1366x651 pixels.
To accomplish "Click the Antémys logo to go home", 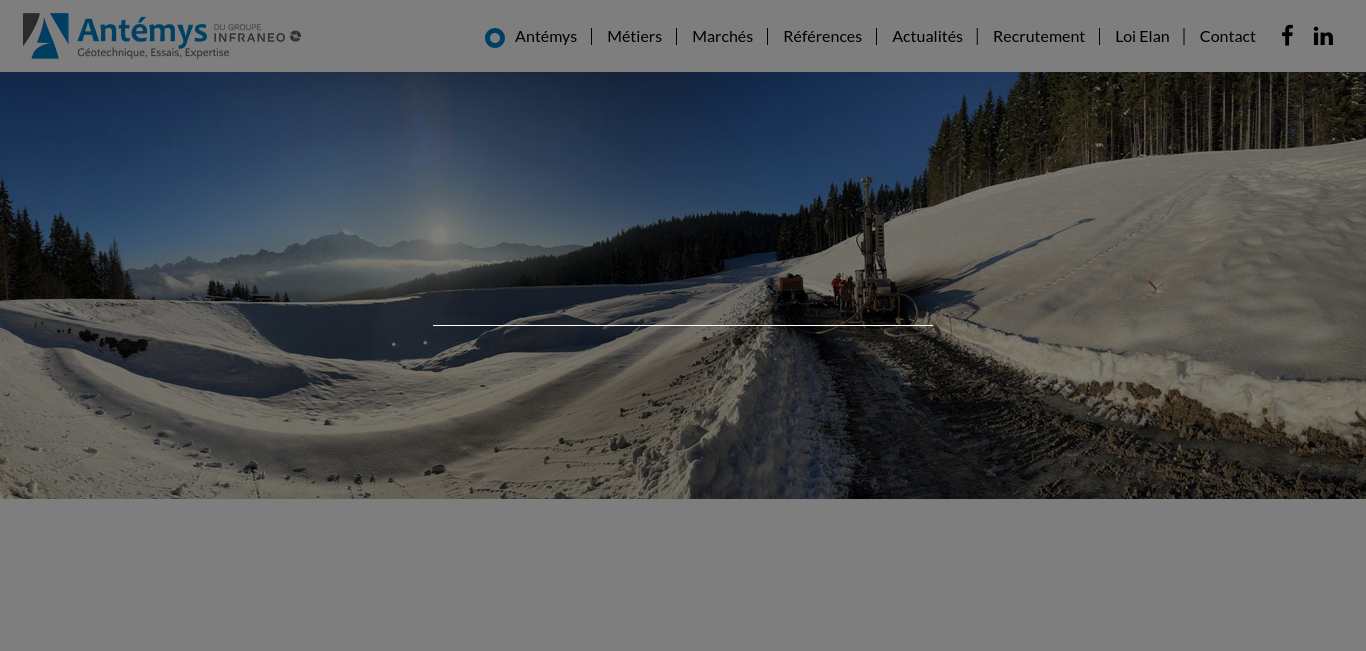I will tap(162, 36).
